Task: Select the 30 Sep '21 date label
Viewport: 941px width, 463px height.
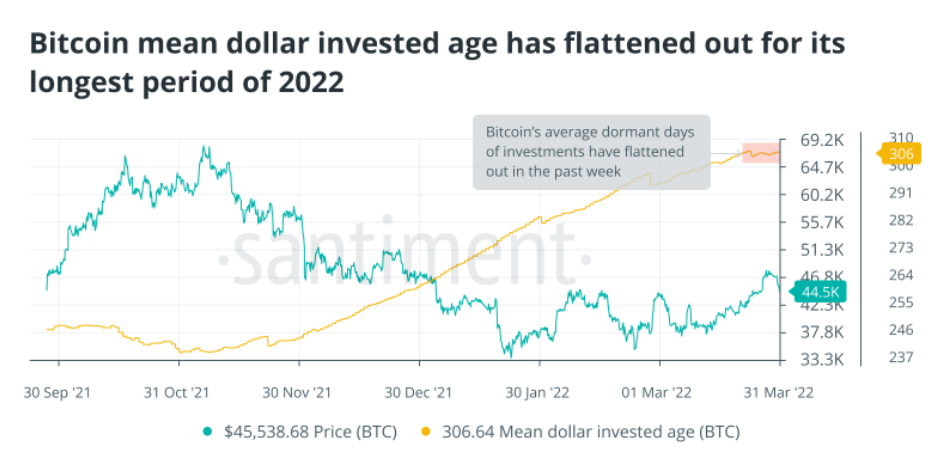Action: tap(59, 391)
